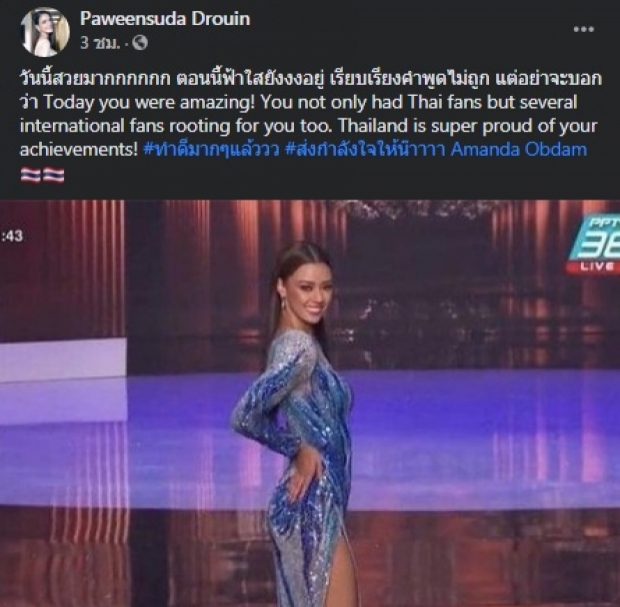Viewport: 620px width, 607px height.
Task: Open the #ทำดีมากๆแล้ววว hashtag
Action: click(x=211, y=150)
